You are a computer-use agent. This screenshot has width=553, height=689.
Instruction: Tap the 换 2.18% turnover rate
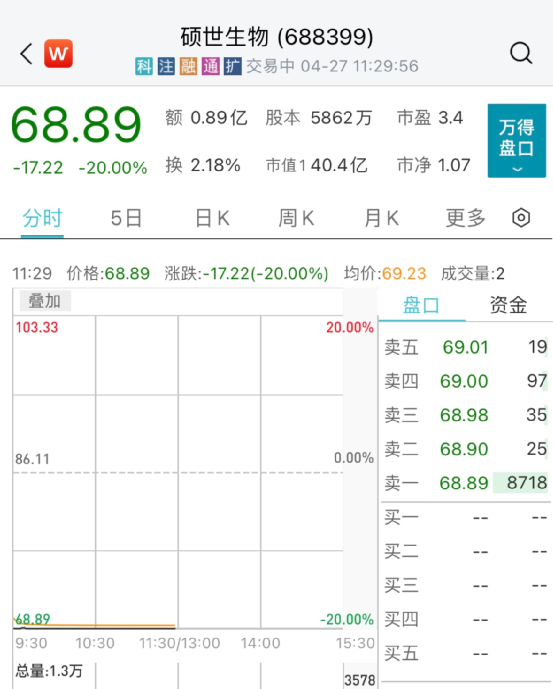click(x=203, y=165)
